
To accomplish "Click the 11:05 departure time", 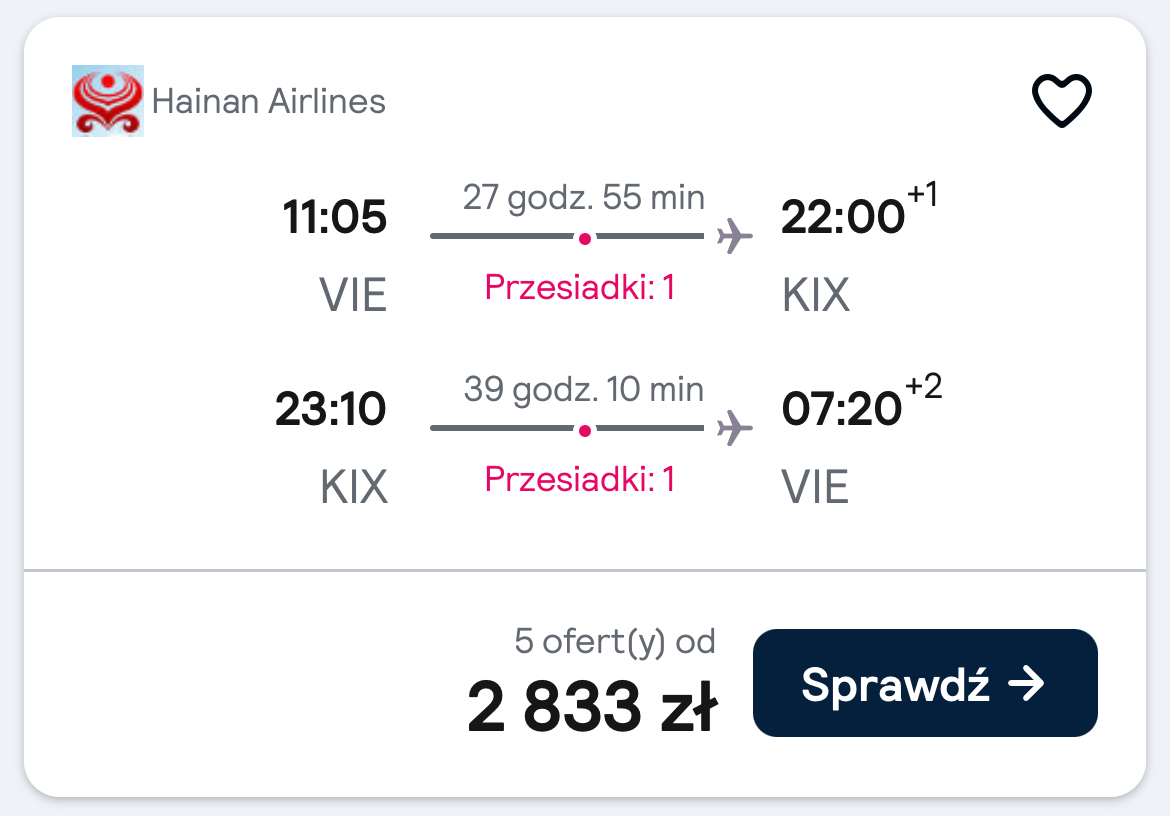I will point(334,217).
